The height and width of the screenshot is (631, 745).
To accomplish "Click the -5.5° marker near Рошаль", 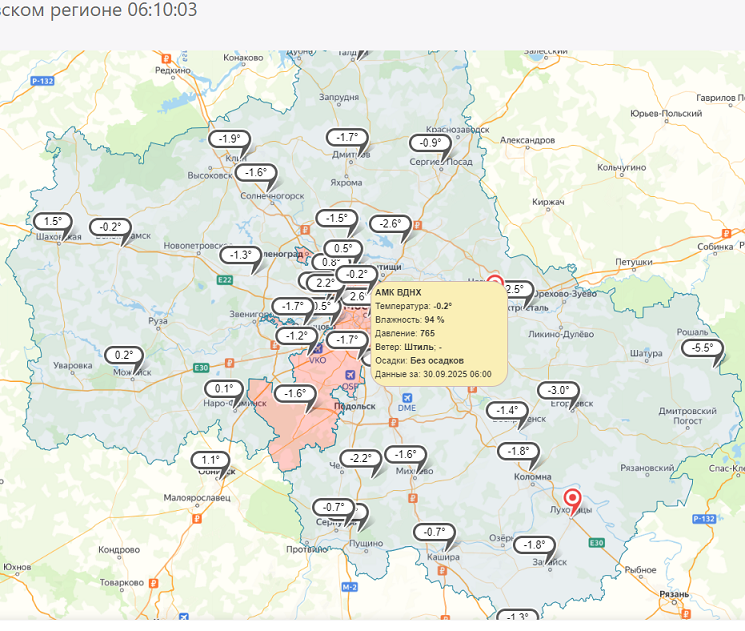I will (703, 348).
